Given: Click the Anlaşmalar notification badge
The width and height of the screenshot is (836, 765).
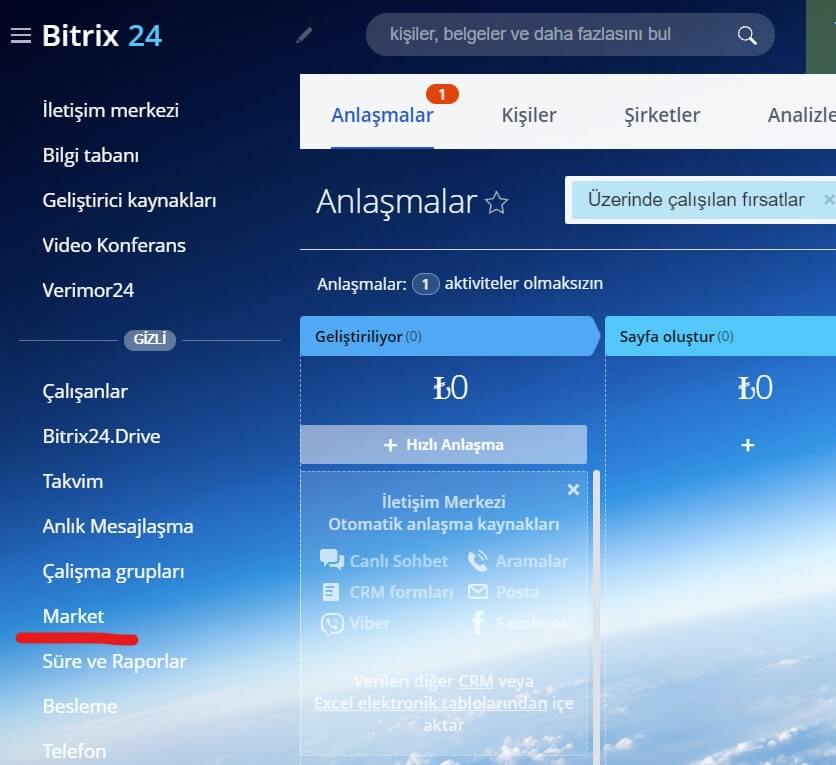Looking at the screenshot, I should (442, 94).
